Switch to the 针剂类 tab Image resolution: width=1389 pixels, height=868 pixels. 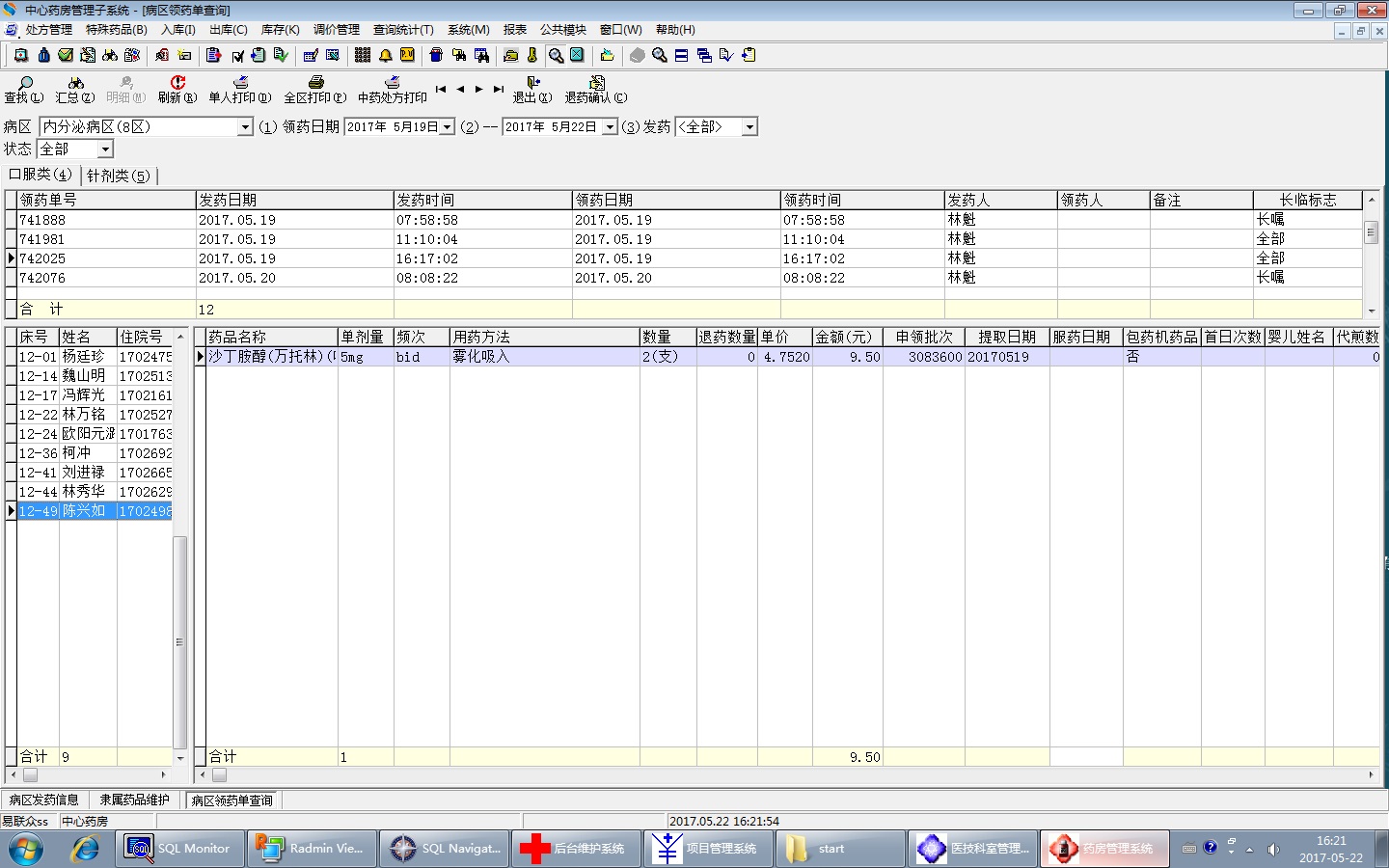tap(118, 176)
